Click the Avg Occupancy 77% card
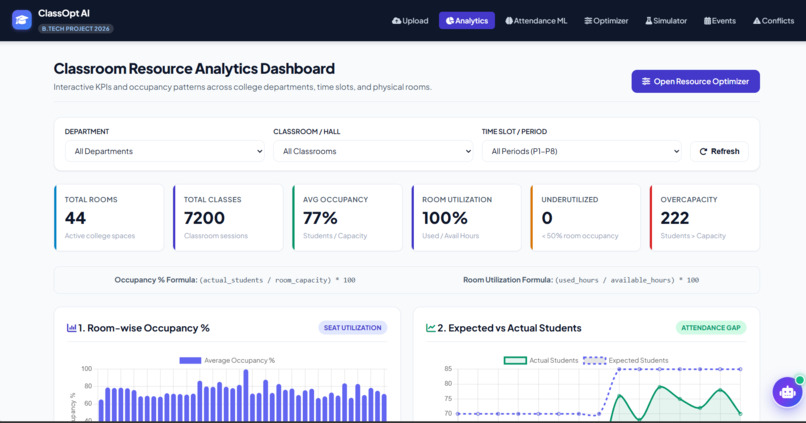Viewport: 806px width, 423px height. coord(347,218)
